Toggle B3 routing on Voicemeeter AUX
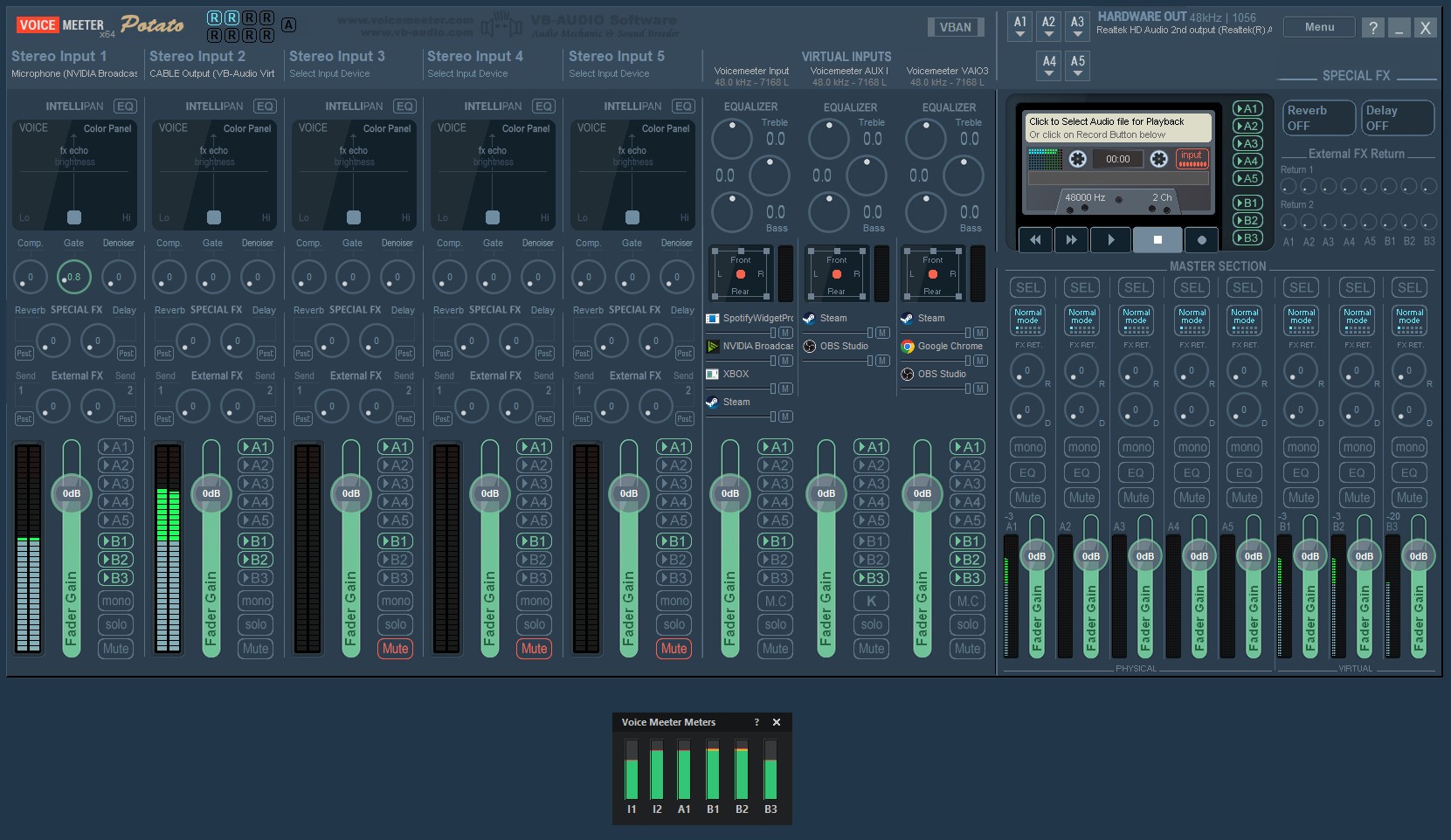The width and height of the screenshot is (1451, 840). (x=872, y=578)
